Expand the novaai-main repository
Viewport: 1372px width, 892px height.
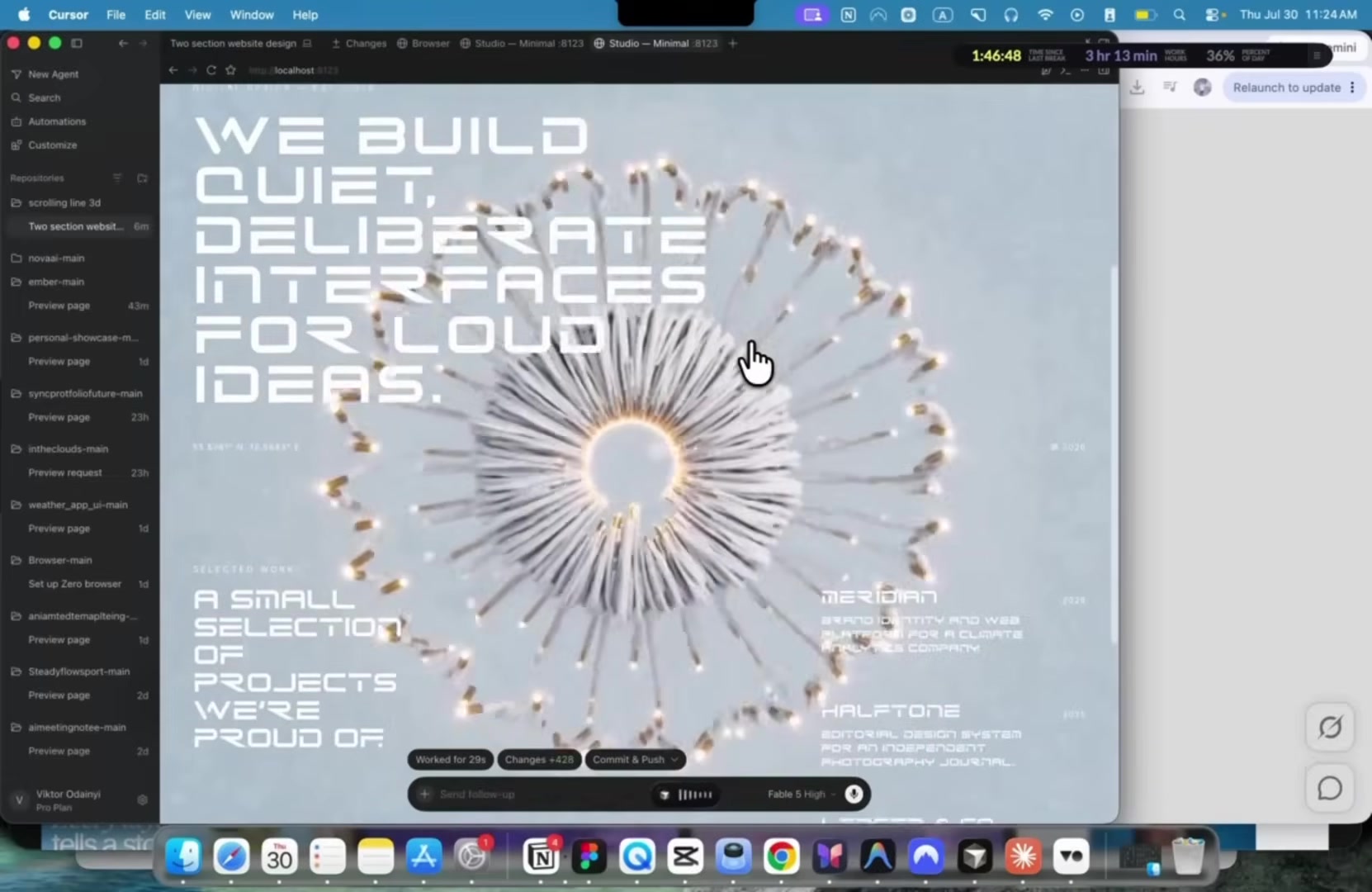55,259
